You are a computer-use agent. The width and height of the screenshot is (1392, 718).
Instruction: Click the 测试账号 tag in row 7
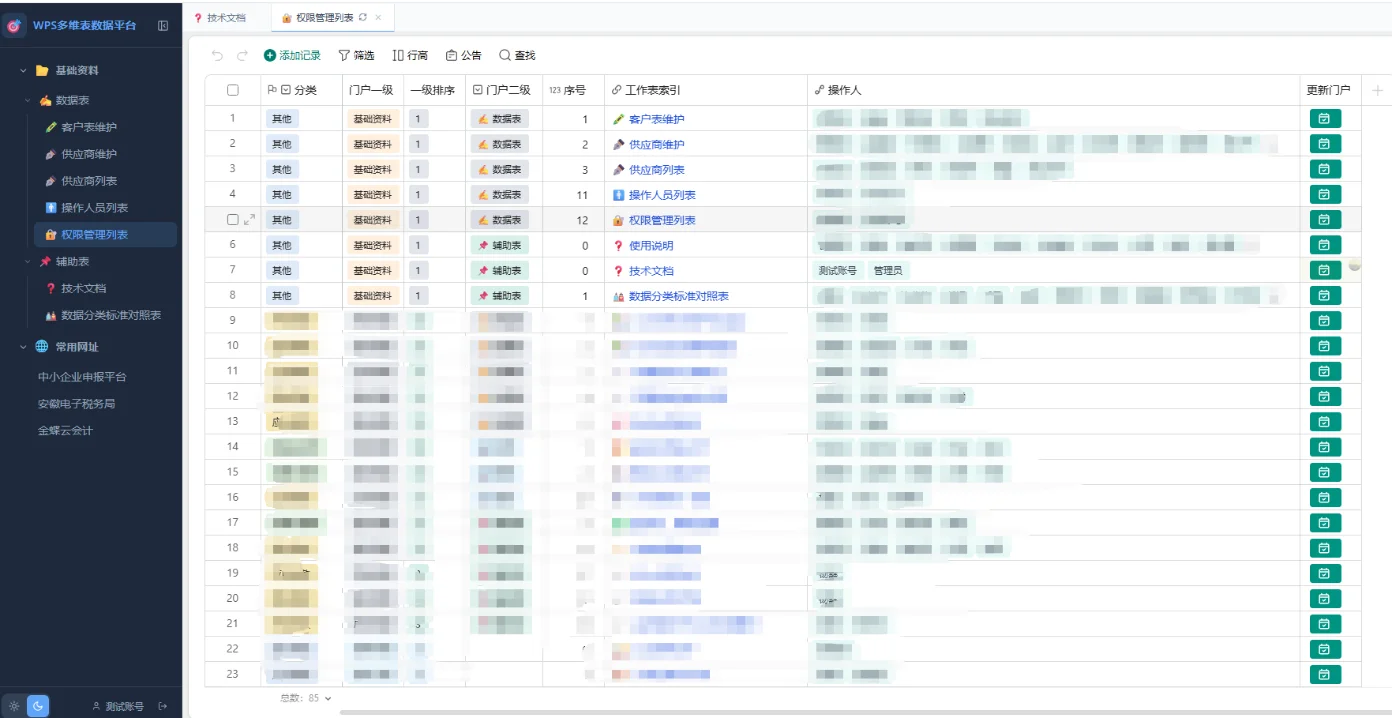[x=838, y=270]
